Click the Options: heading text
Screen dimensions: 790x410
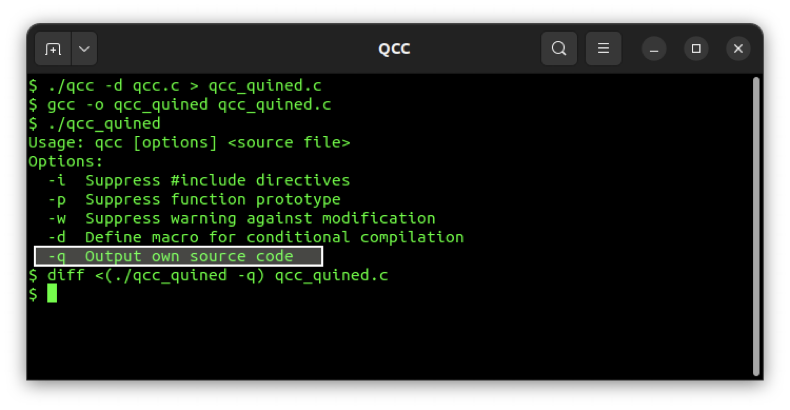pyautogui.click(x=66, y=162)
